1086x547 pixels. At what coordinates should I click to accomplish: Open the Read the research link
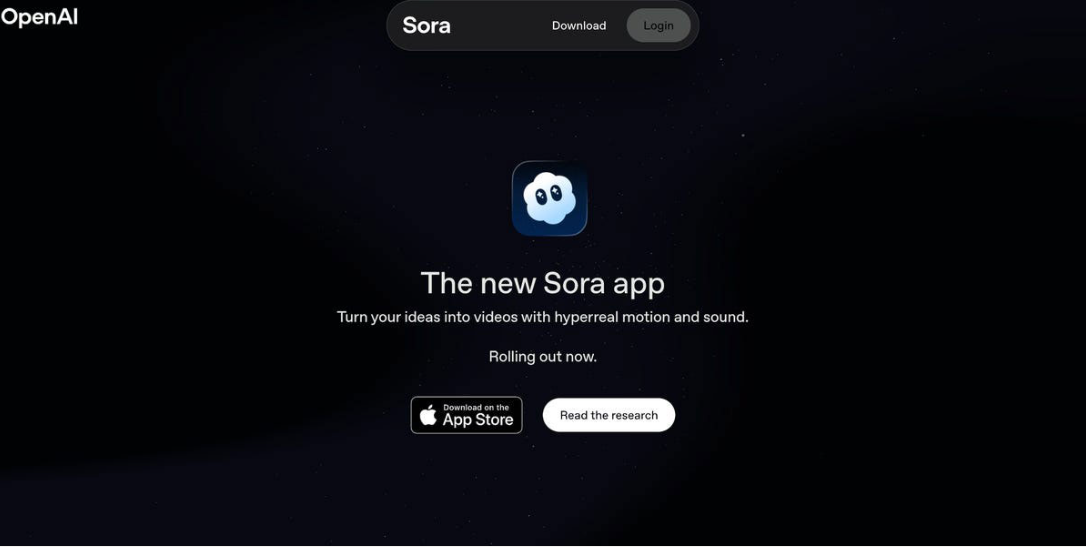point(609,415)
